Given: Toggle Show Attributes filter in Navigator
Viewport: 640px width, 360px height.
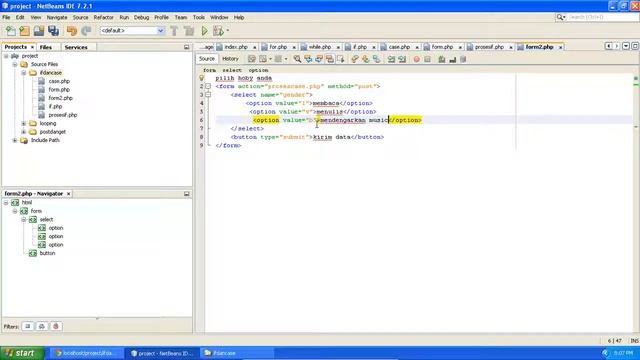Looking at the screenshot, I should click(x=28, y=326).
